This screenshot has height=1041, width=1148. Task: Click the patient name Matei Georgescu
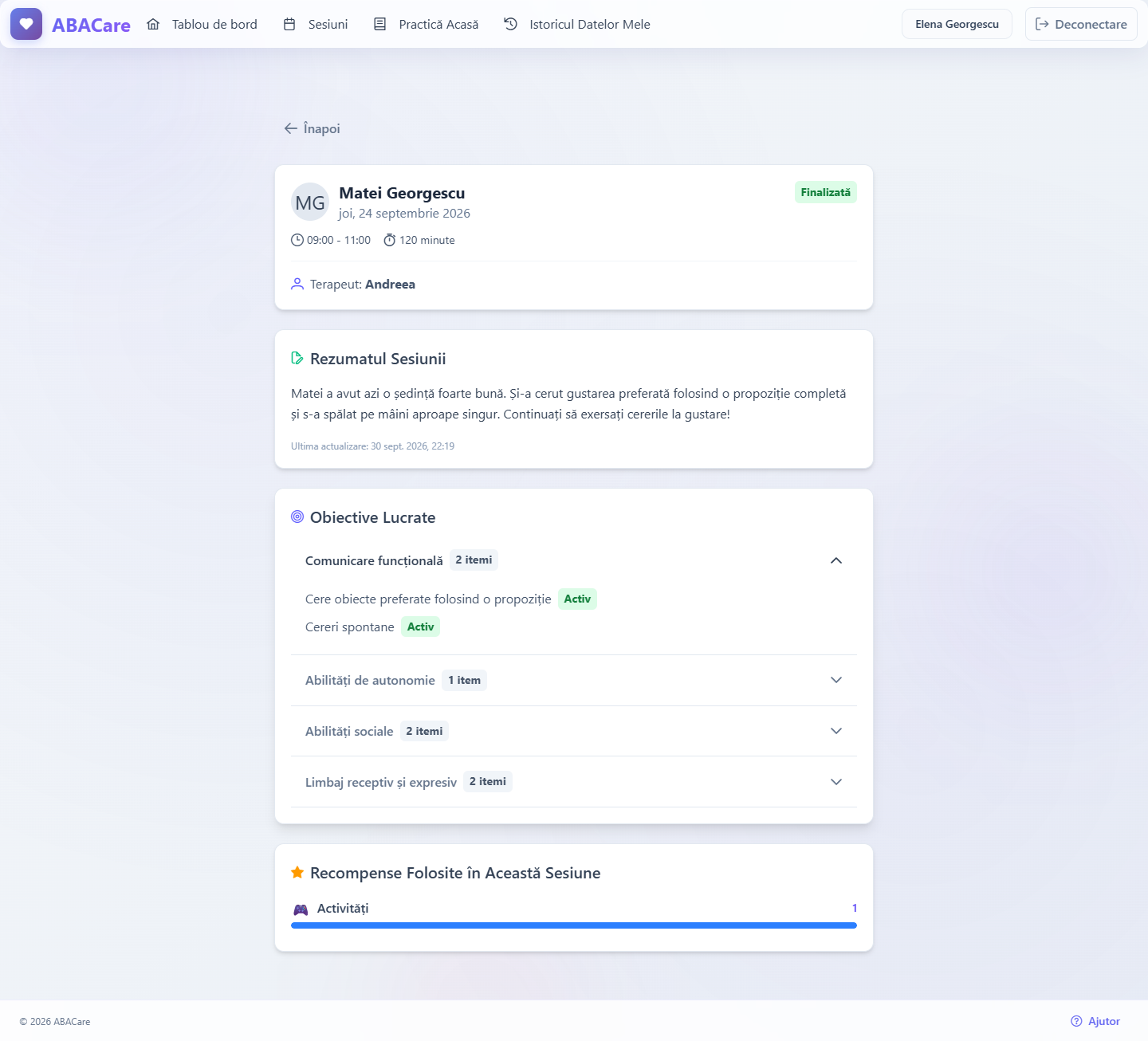coord(402,193)
